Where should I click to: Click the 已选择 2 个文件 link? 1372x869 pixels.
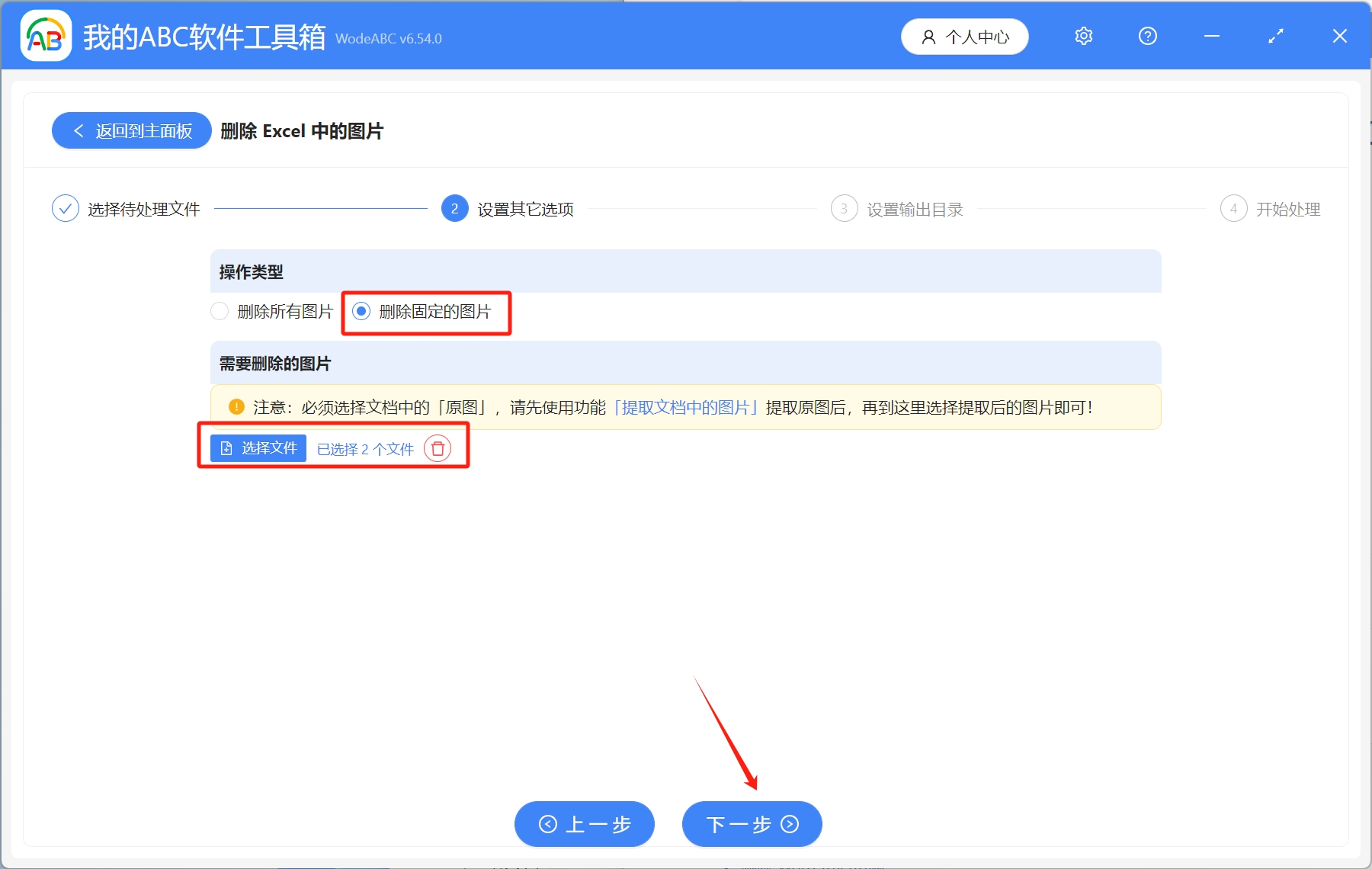365,449
